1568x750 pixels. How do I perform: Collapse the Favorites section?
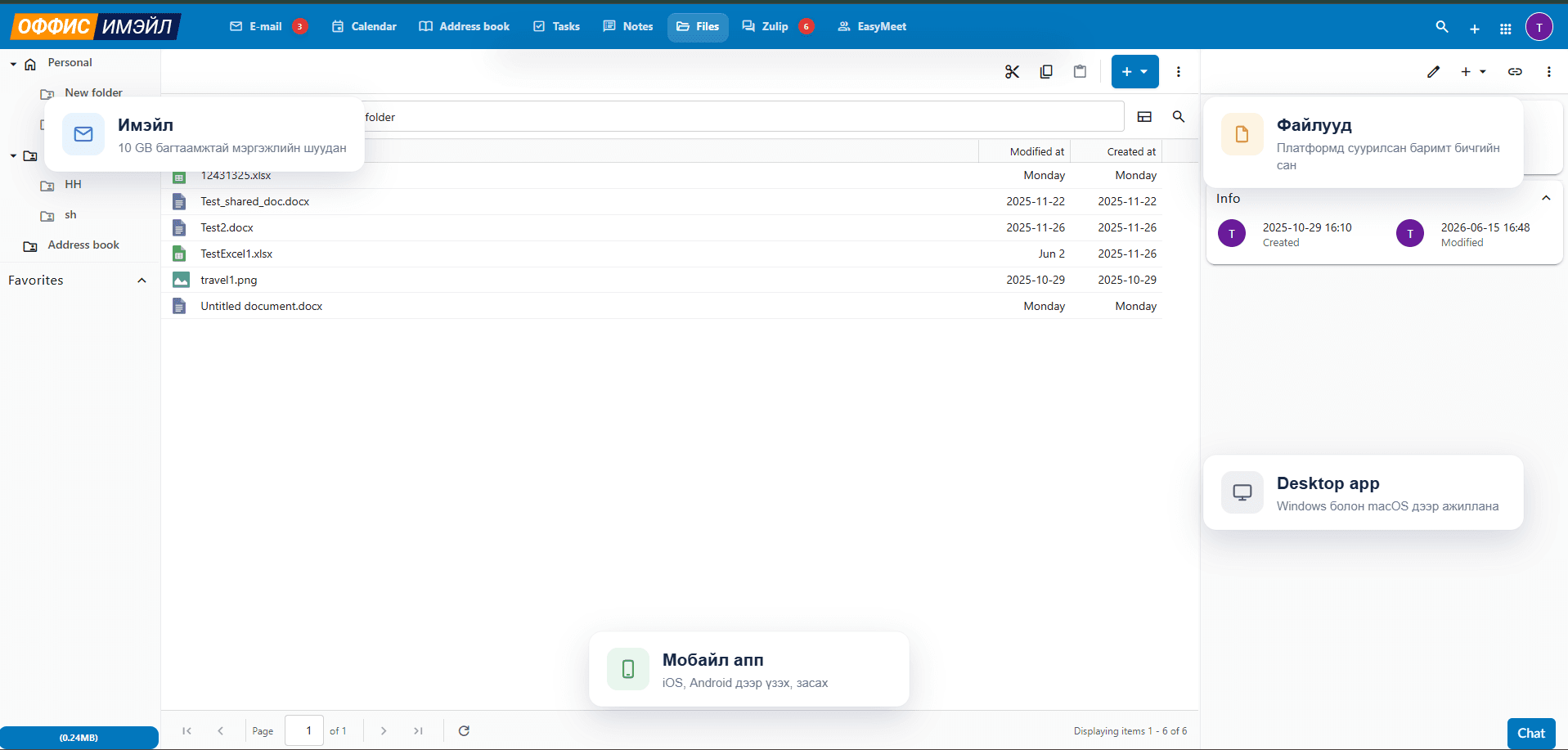click(x=142, y=281)
